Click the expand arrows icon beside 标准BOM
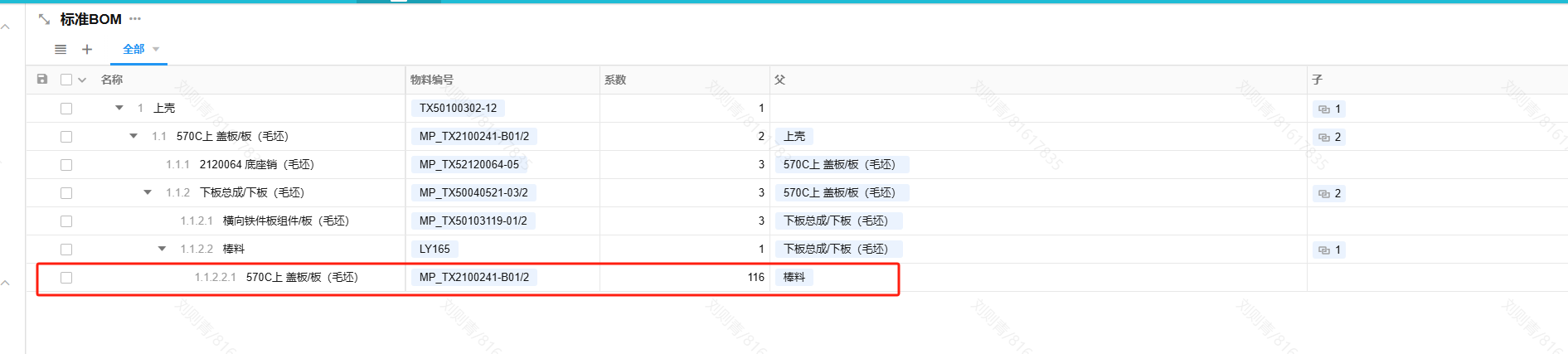This screenshot has height=354, width=1568. click(x=45, y=19)
